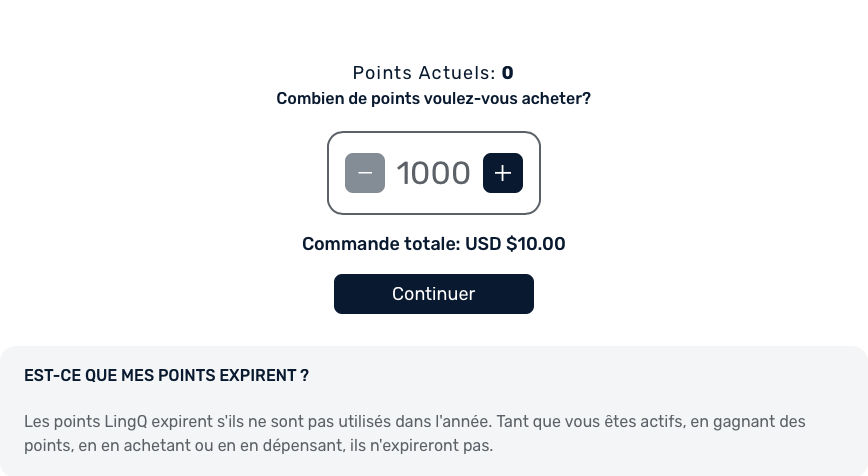Click the Commande totale label
The image size is (868, 476).
point(381,243)
